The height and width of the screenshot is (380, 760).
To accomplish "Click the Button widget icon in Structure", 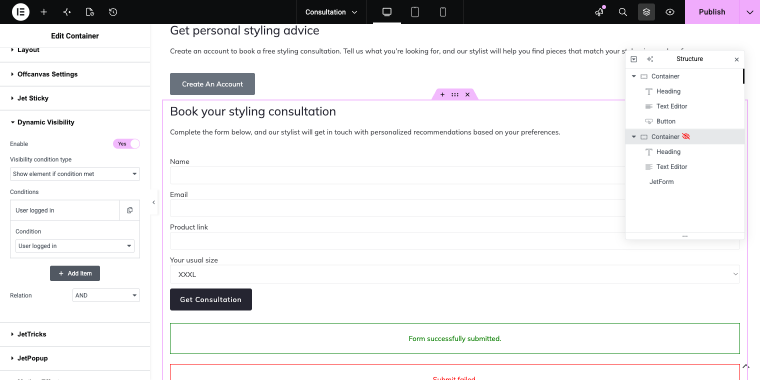I will coord(649,121).
